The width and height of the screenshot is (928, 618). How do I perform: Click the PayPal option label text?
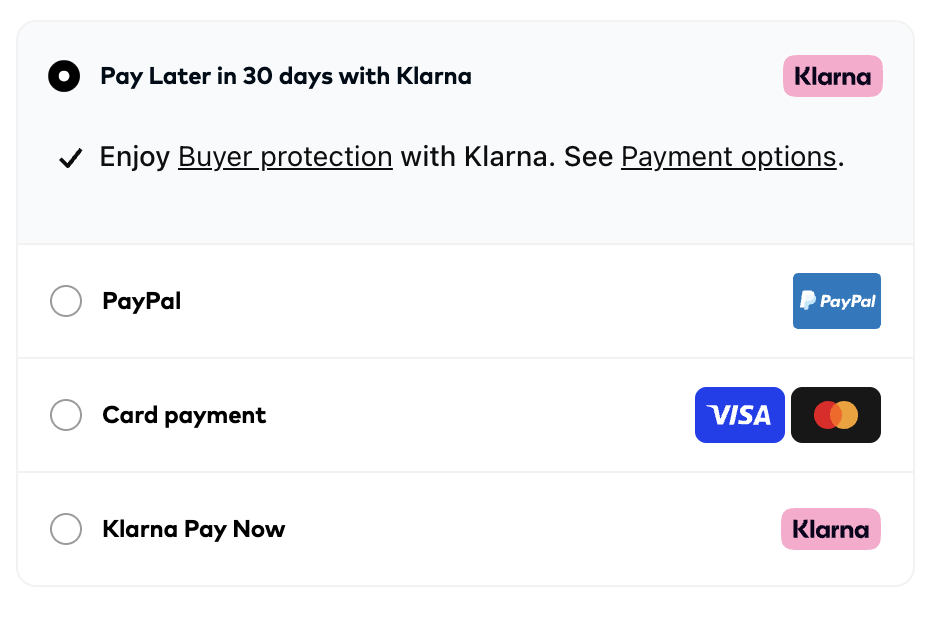coord(141,301)
